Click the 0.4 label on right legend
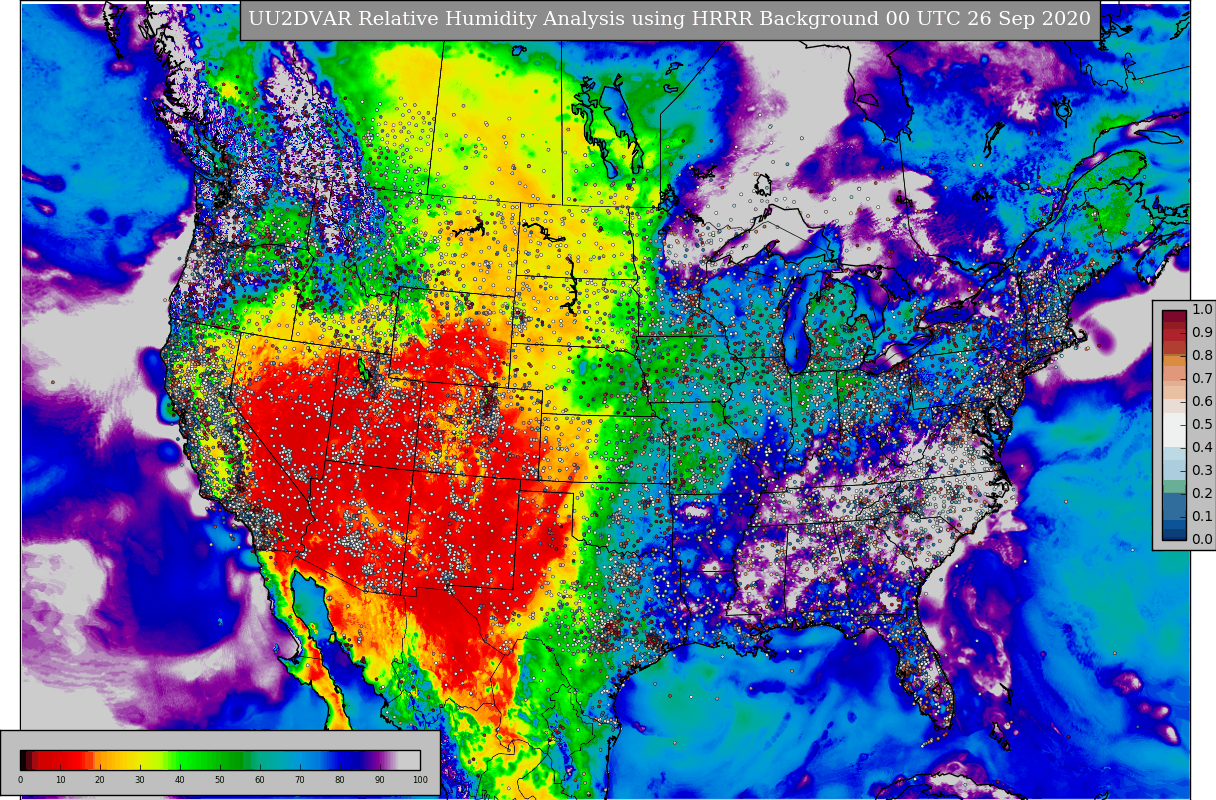Image resolution: width=1216 pixels, height=800 pixels. click(1202, 448)
